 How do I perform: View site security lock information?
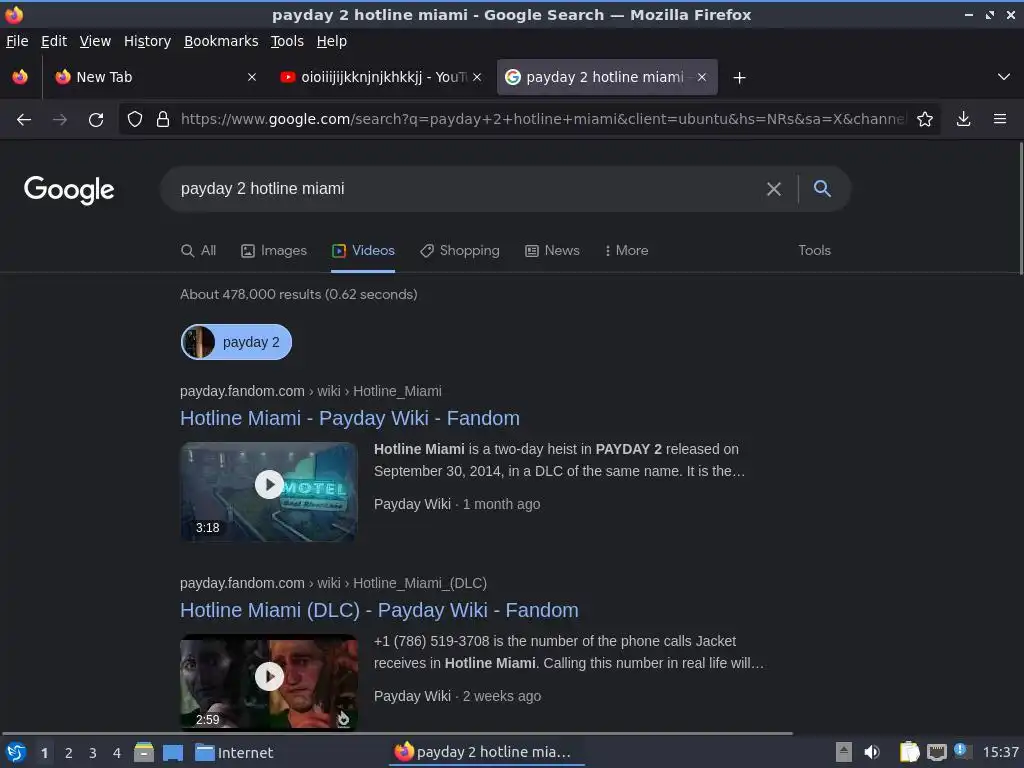pos(163,119)
